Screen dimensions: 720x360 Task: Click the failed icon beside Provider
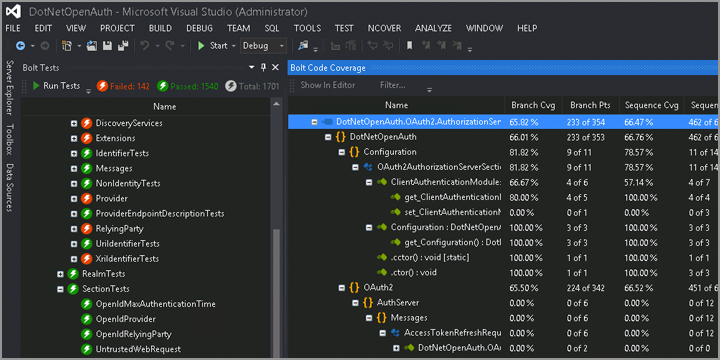tap(87, 199)
